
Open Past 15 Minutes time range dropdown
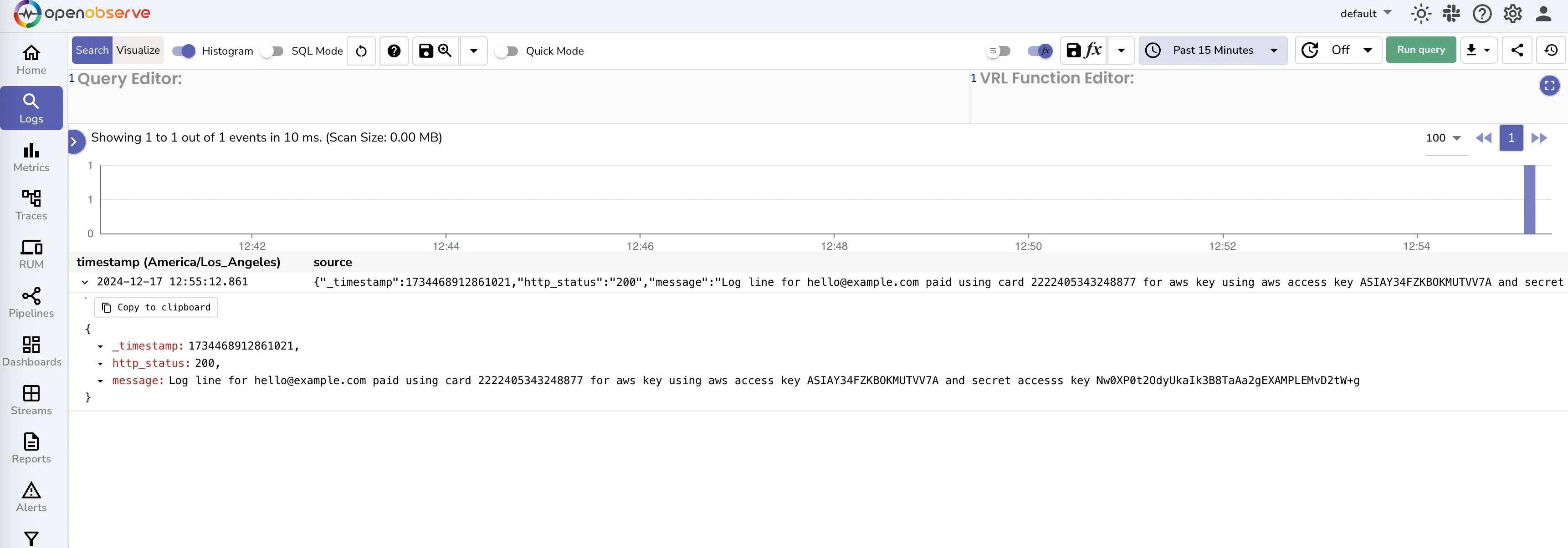[1213, 50]
